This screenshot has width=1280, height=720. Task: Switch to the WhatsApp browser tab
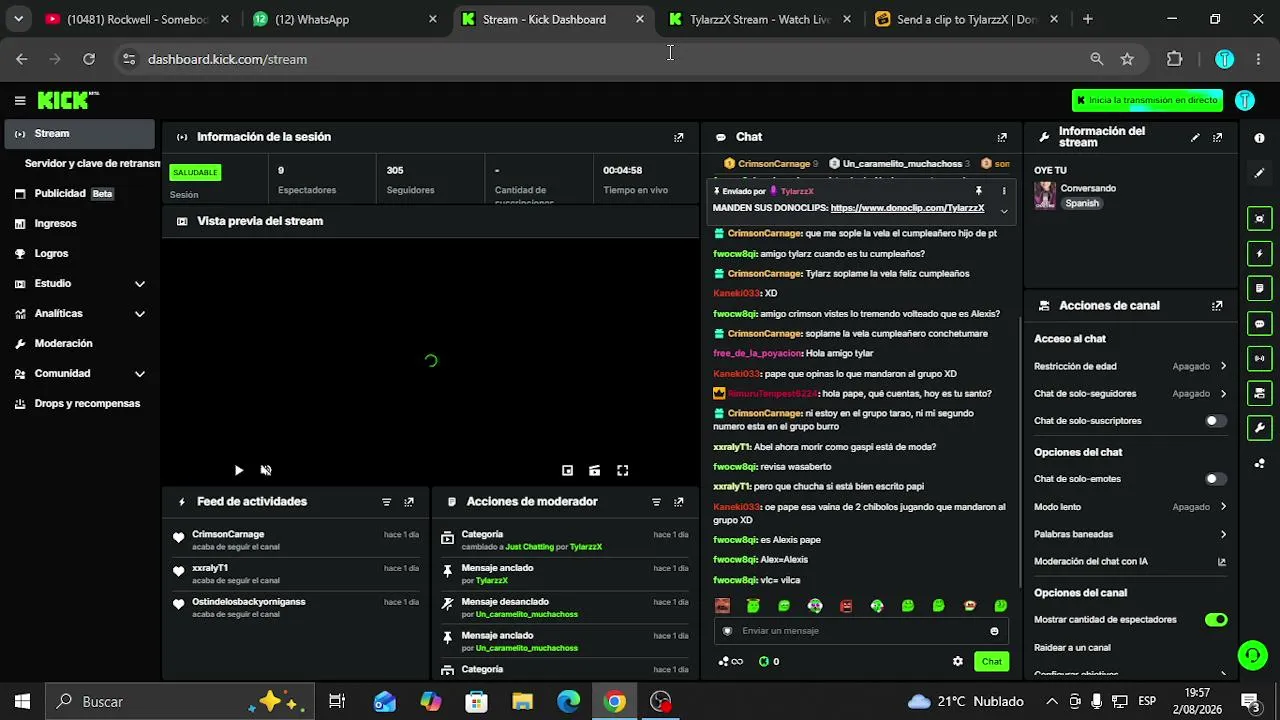(345, 19)
